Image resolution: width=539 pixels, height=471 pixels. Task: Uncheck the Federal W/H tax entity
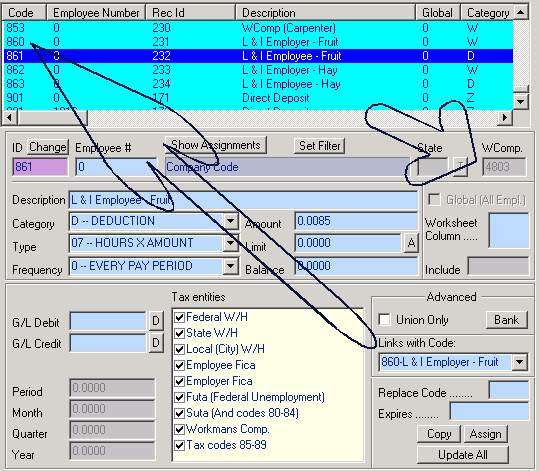[x=179, y=317]
